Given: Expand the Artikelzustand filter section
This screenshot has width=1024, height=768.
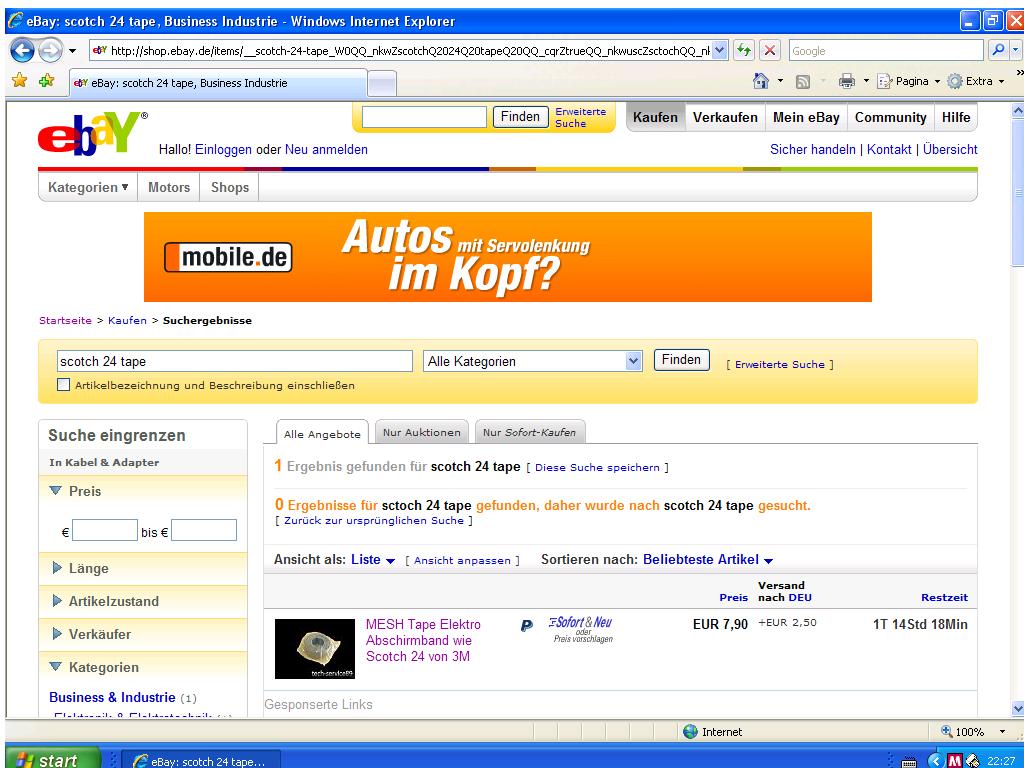Looking at the screenshot, I should click(57, 601).
